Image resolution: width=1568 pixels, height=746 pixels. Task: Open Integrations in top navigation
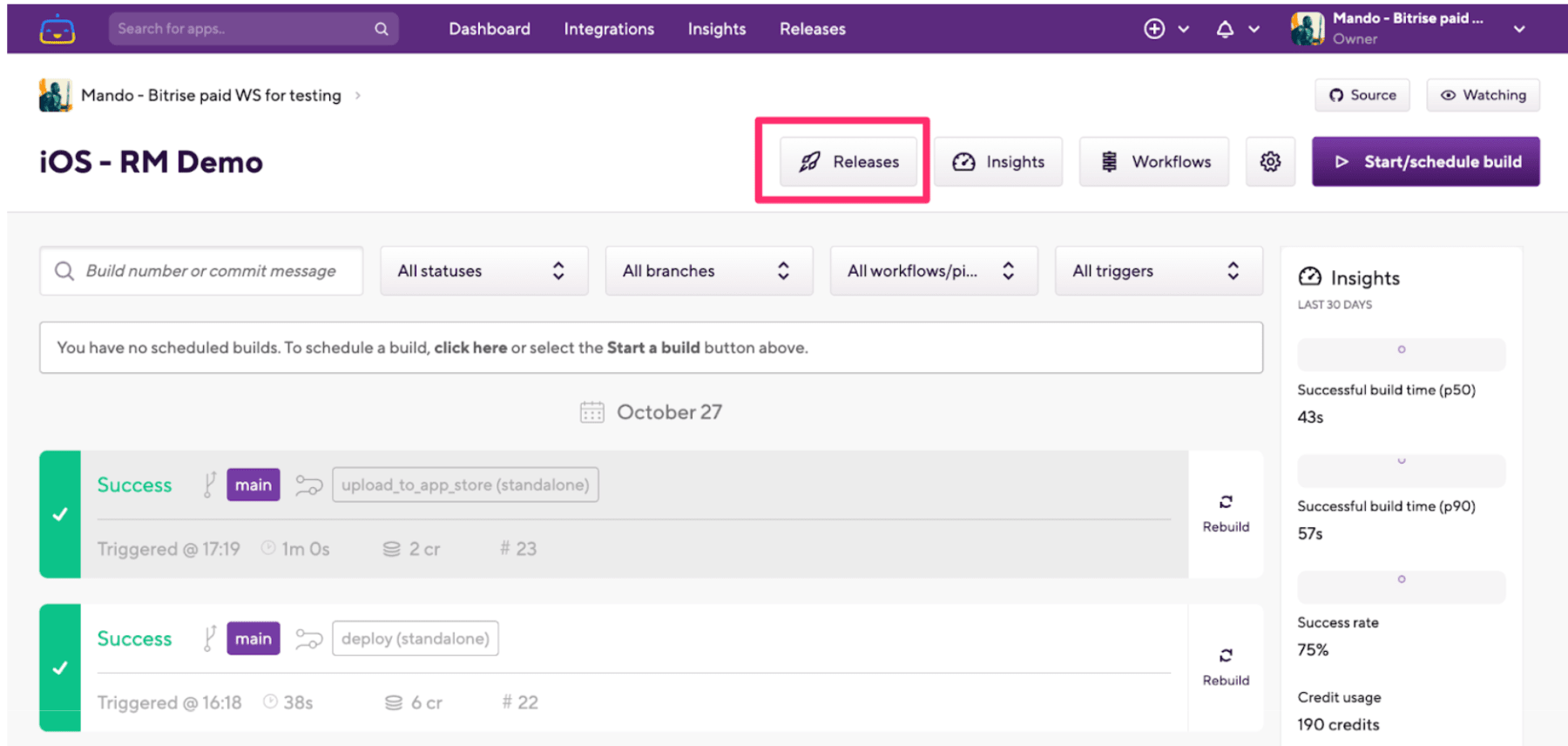tap(609, 29)
